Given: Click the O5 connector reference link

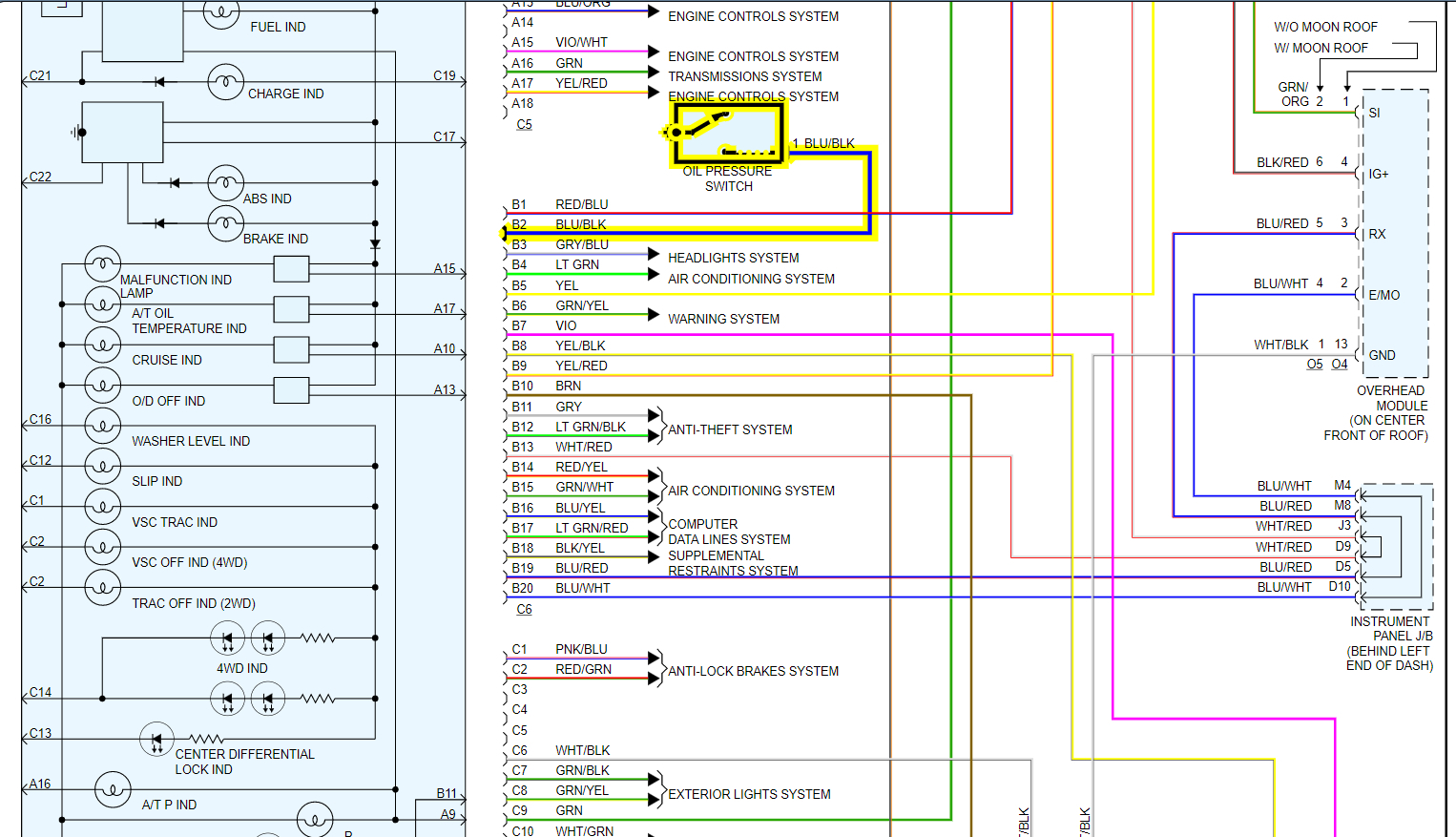Looking at the screenshot, I should (1315, 364).
